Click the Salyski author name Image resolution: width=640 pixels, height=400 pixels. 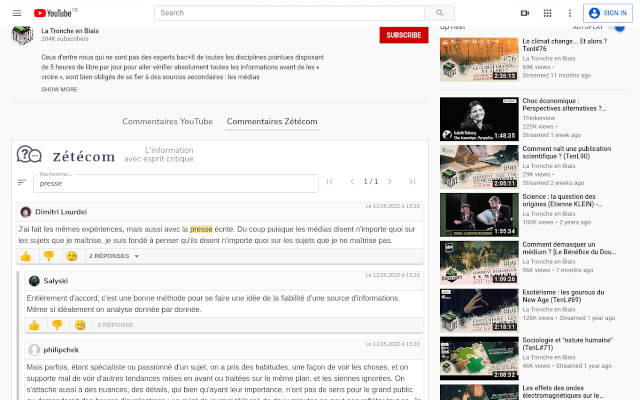(56, 281)
